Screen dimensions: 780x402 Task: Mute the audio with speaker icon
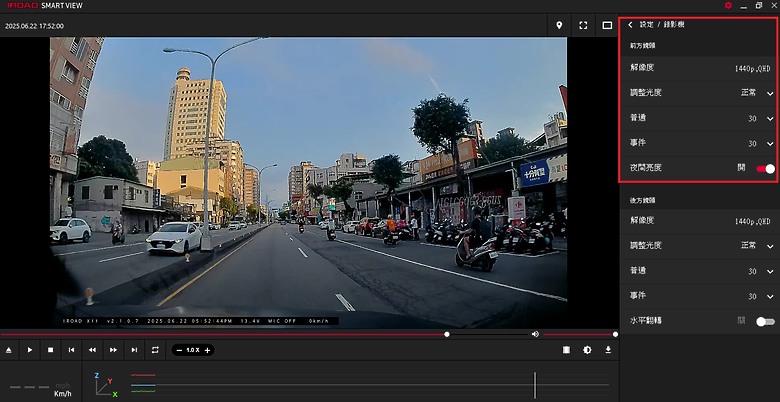pos(535,334)
